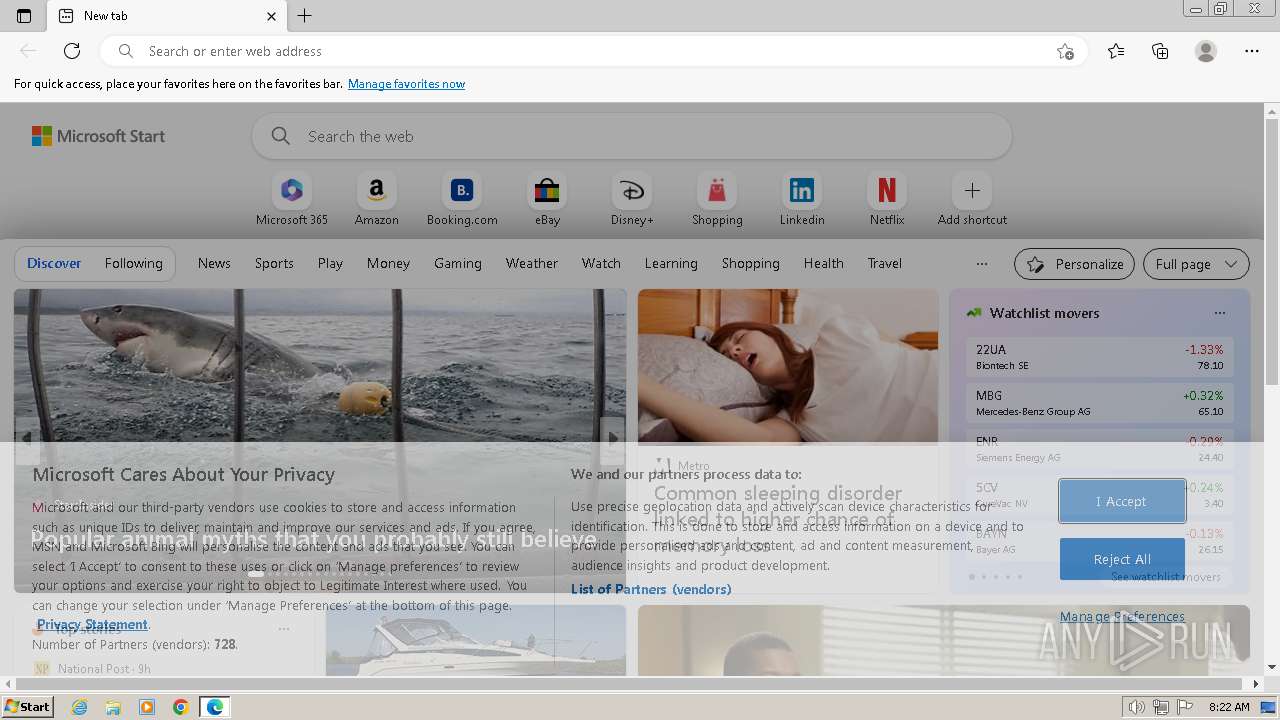Open Google Chrome from taskbar
This screenshot has width=1280, height=720.
pos(180,707)
